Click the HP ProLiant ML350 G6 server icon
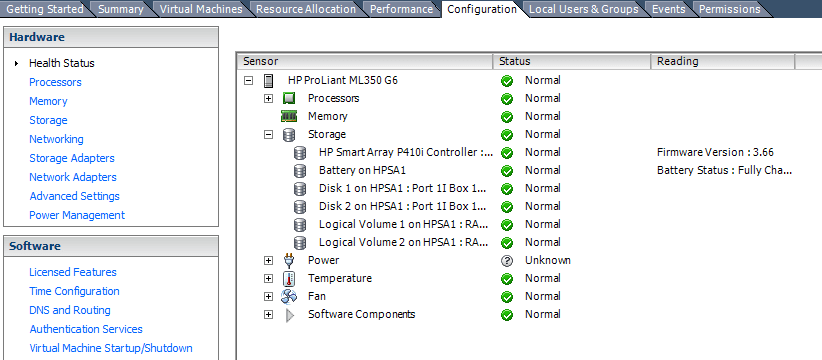822x360 pixels. (x=268, y=81)
